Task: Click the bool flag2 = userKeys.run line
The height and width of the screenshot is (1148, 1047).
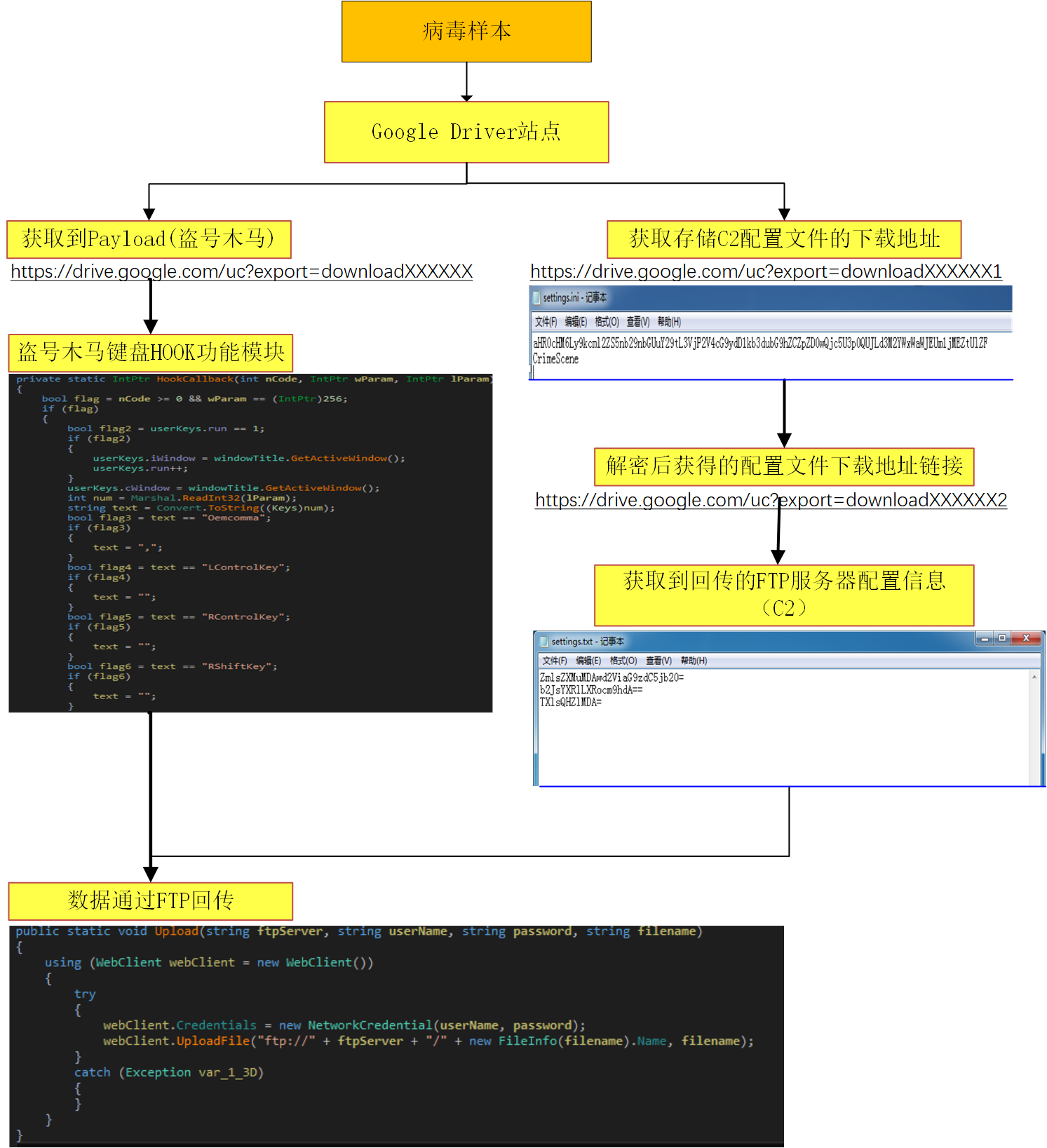Action: (166, 428)
